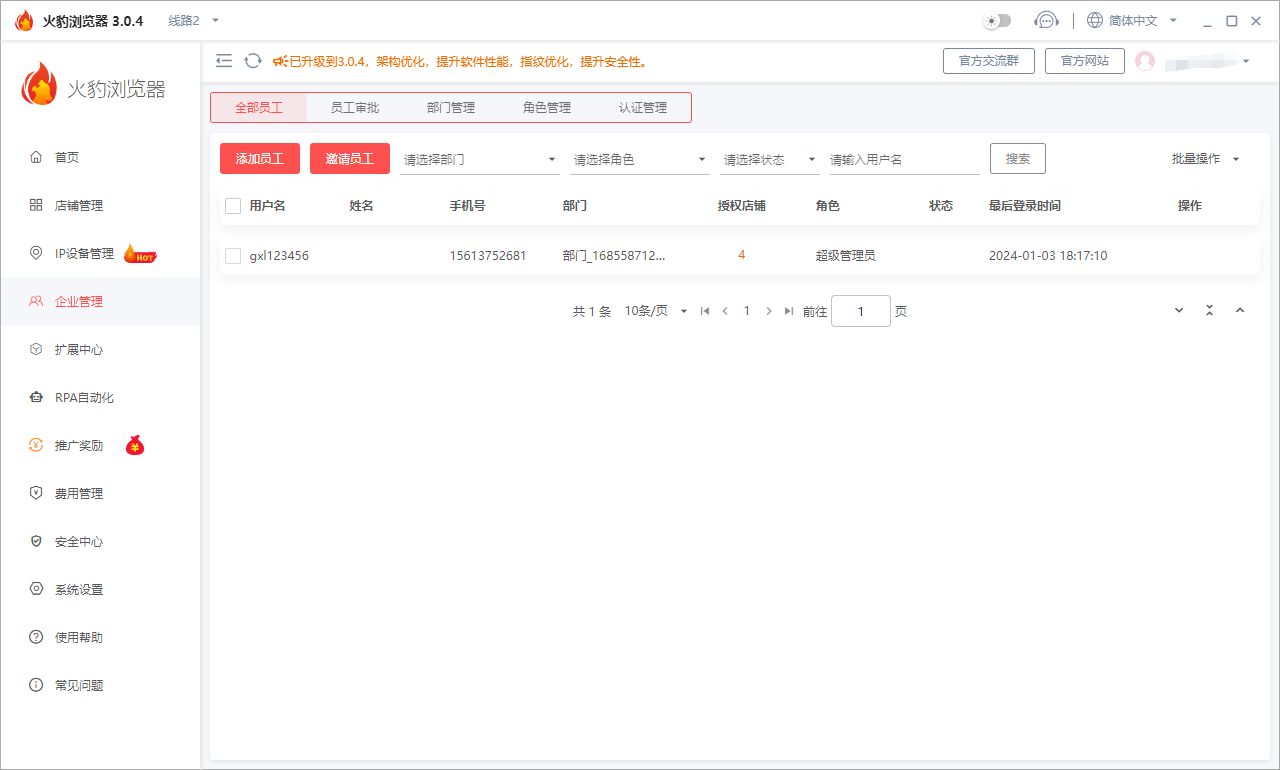Viewport: 1280px width, 770px height.
Task: Click the 添加员工 button
Action: click(259, 158)
